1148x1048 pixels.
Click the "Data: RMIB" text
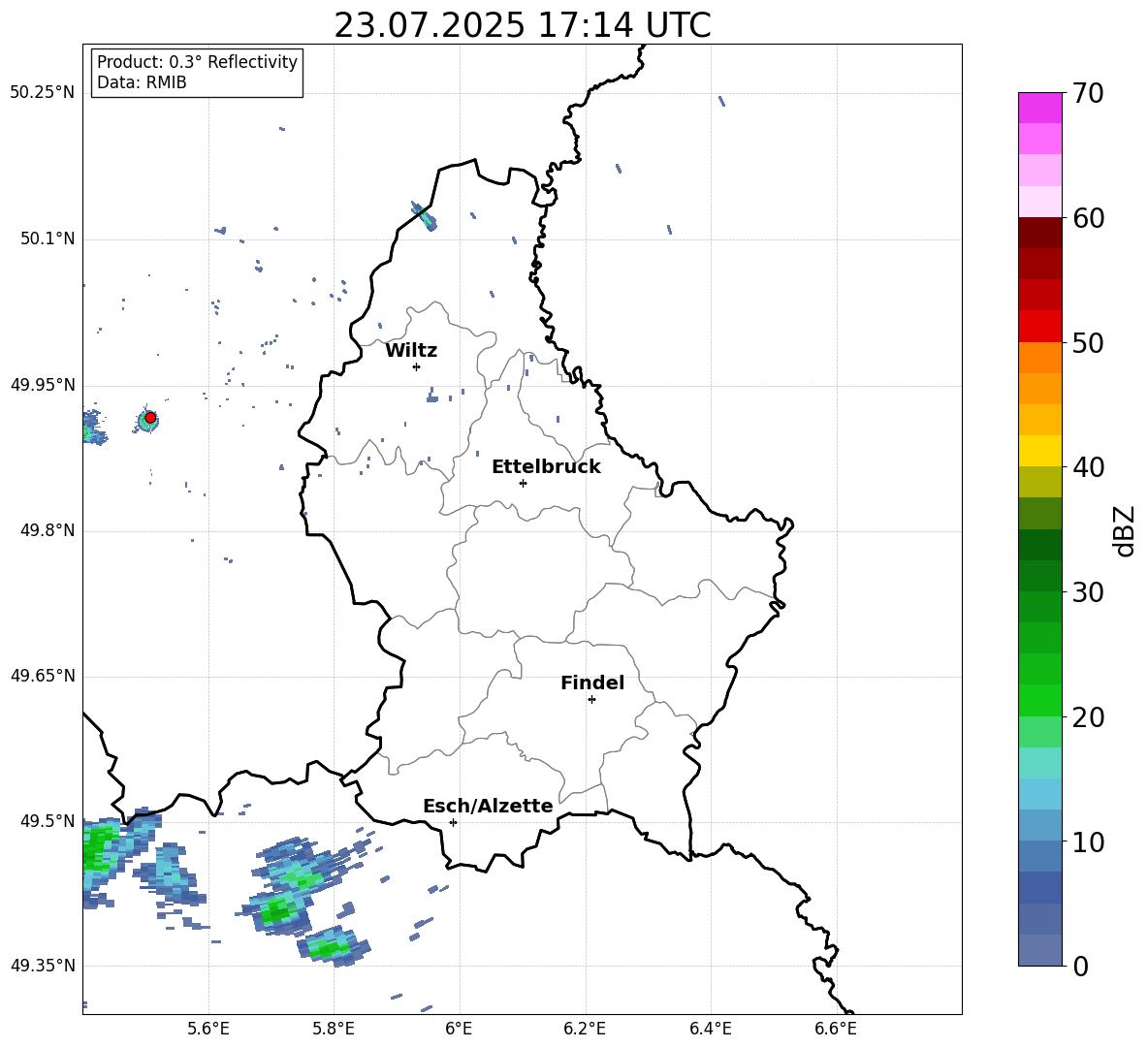tap(142, 82)
